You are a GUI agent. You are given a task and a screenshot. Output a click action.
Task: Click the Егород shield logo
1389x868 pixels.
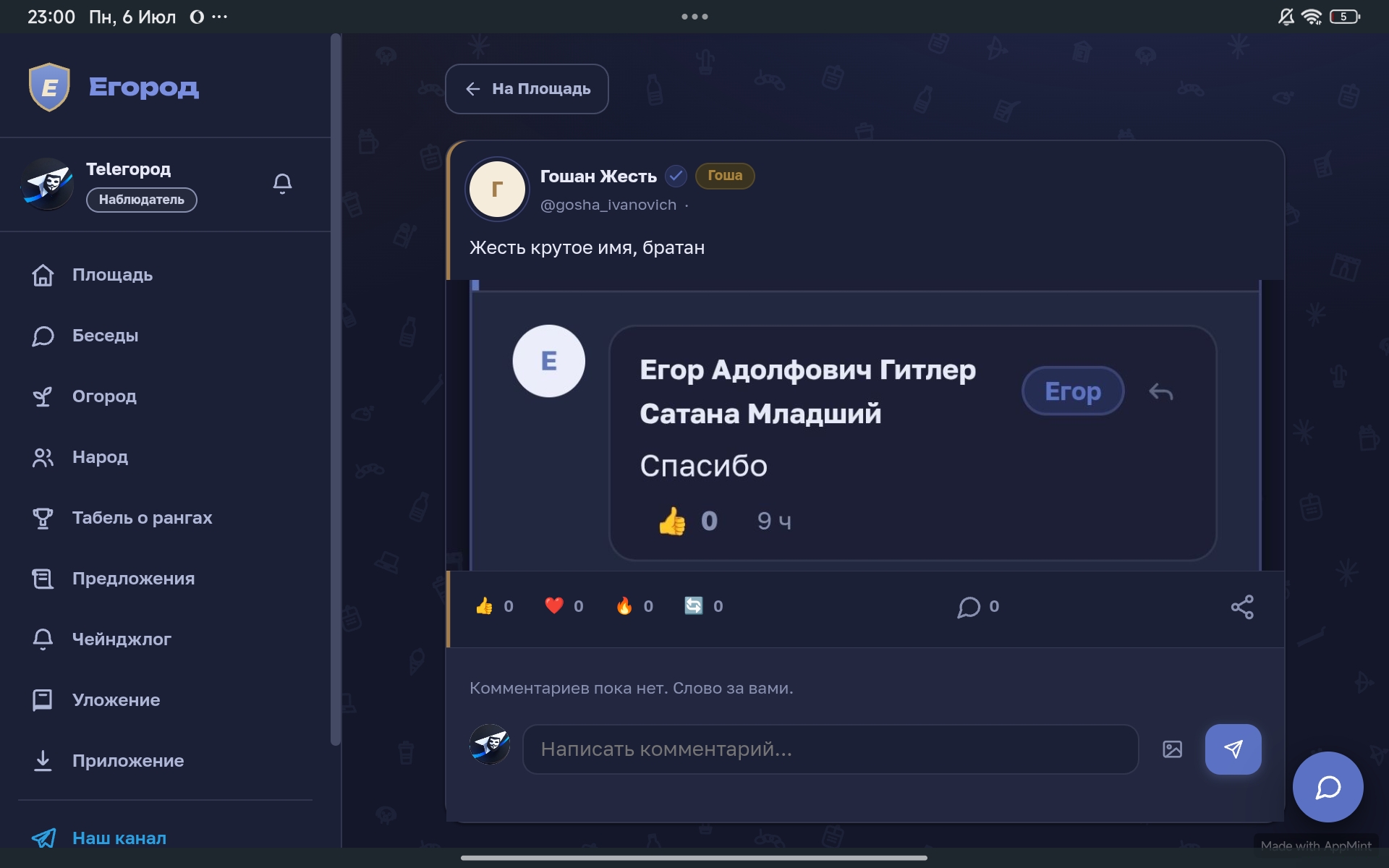(x=49, y=87)
